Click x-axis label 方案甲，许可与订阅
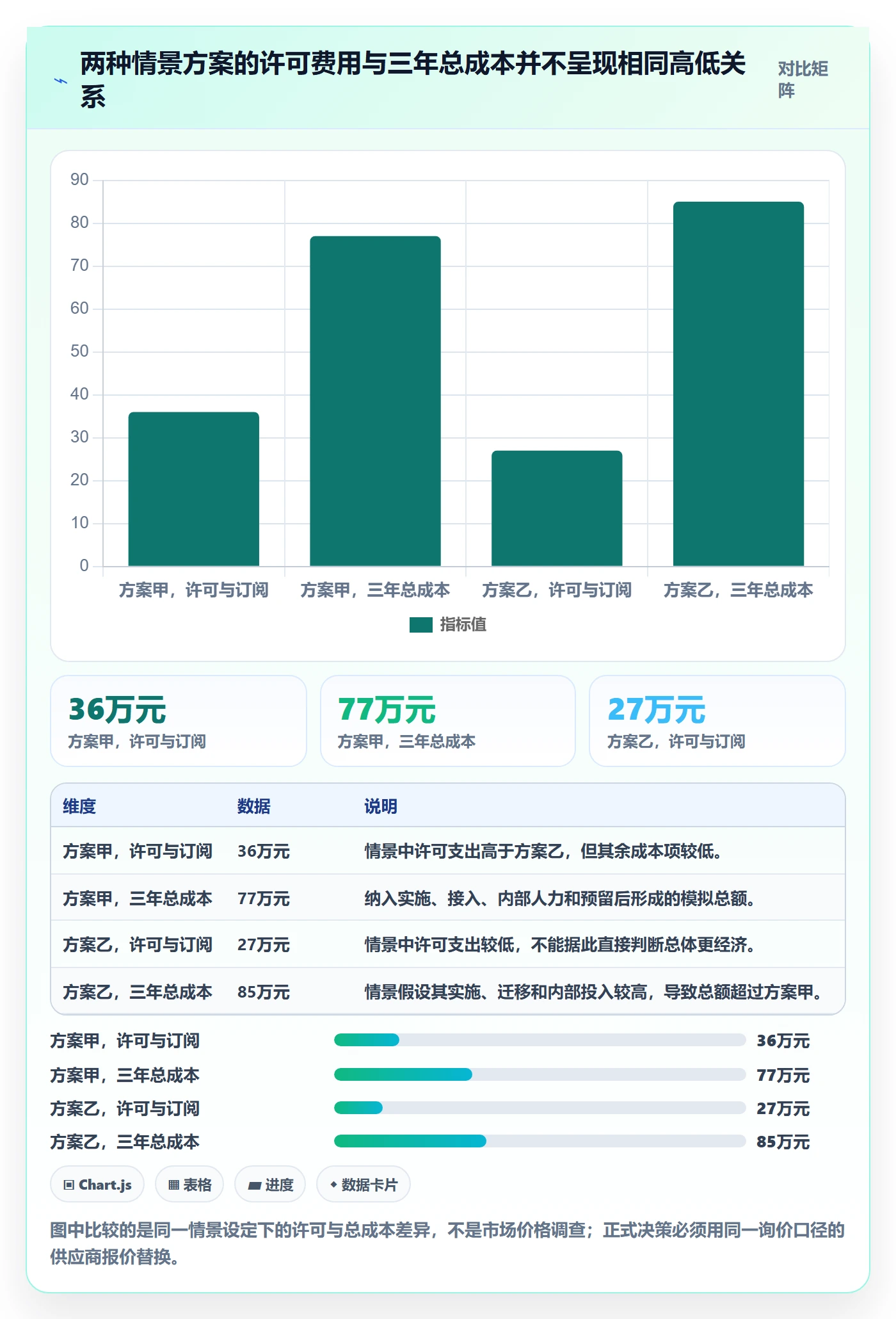 [194, 590]
